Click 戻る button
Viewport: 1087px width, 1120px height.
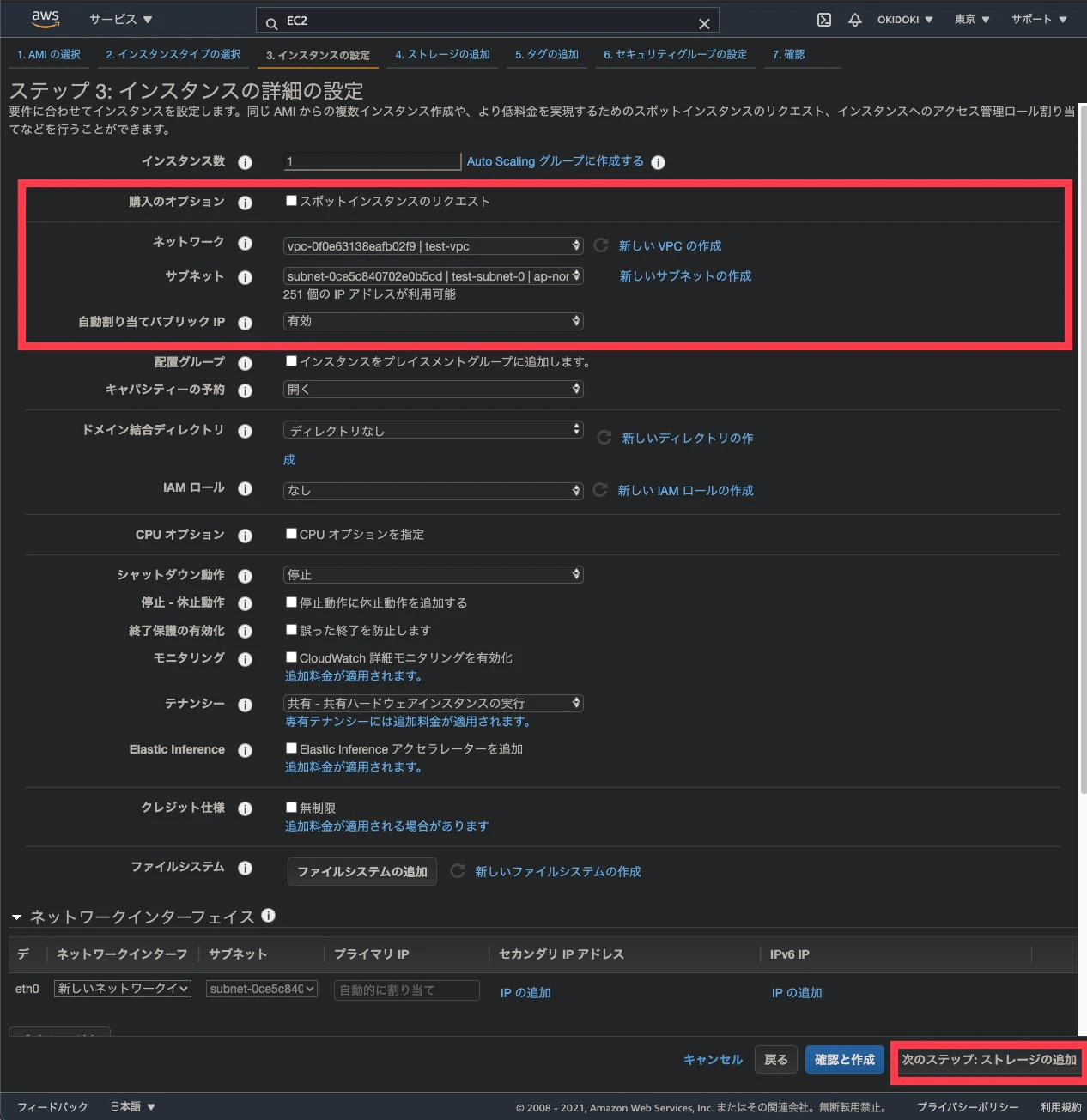[776, 1060]
